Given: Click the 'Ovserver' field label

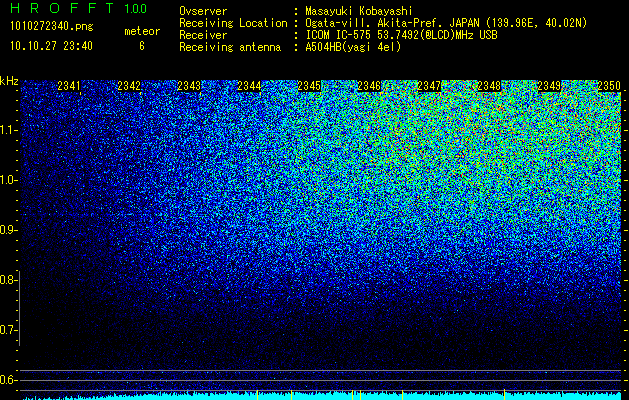Looking at the screenshot, I should pyautogui.click(x=203, y=11).
